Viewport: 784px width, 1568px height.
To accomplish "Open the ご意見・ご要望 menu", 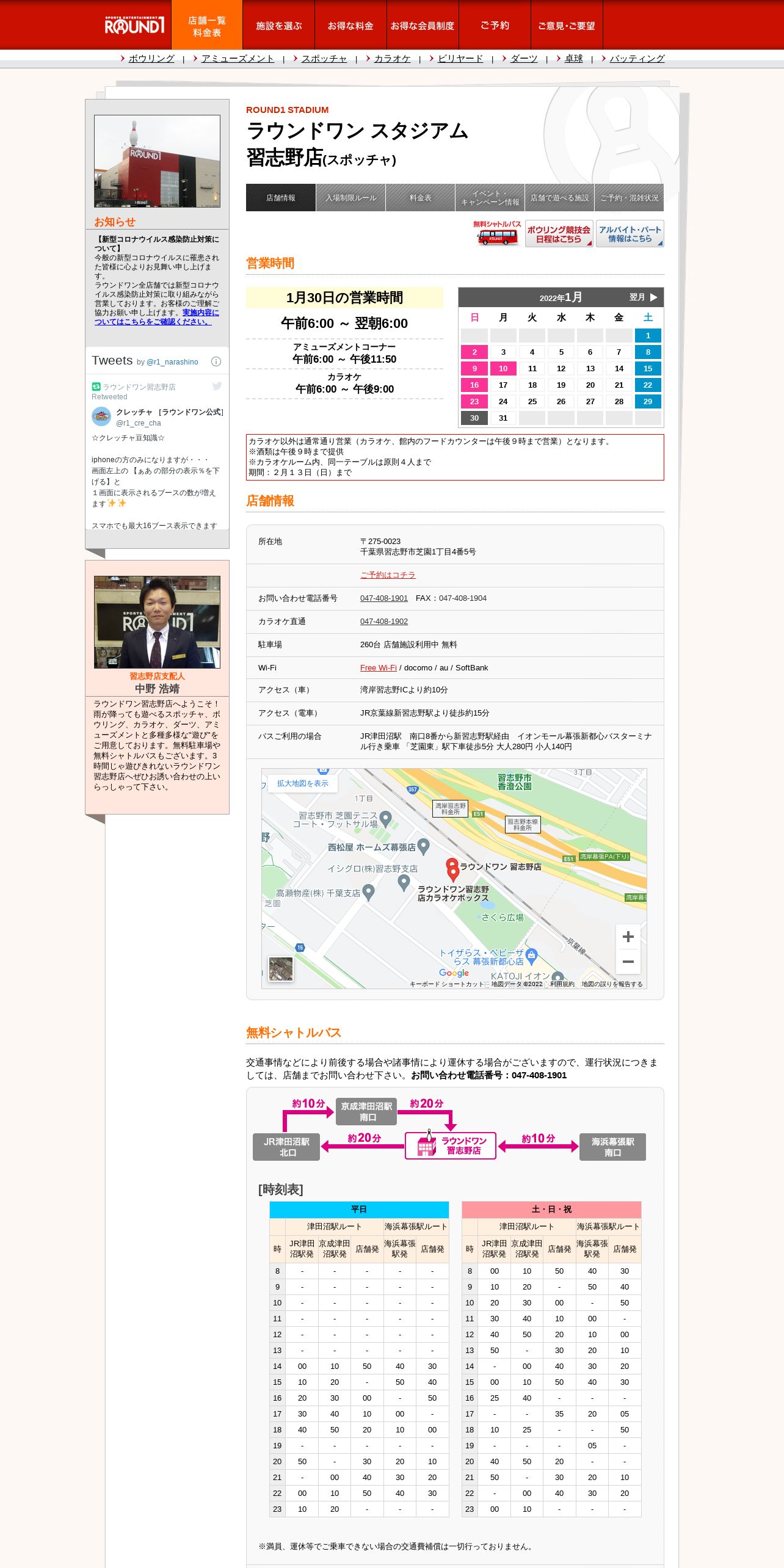I will point(567,25).
